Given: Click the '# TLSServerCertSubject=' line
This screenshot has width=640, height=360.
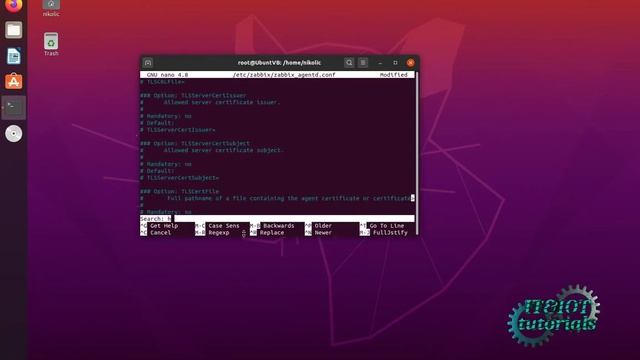Looking at the screenshot, I should click(x=180, y=178).
